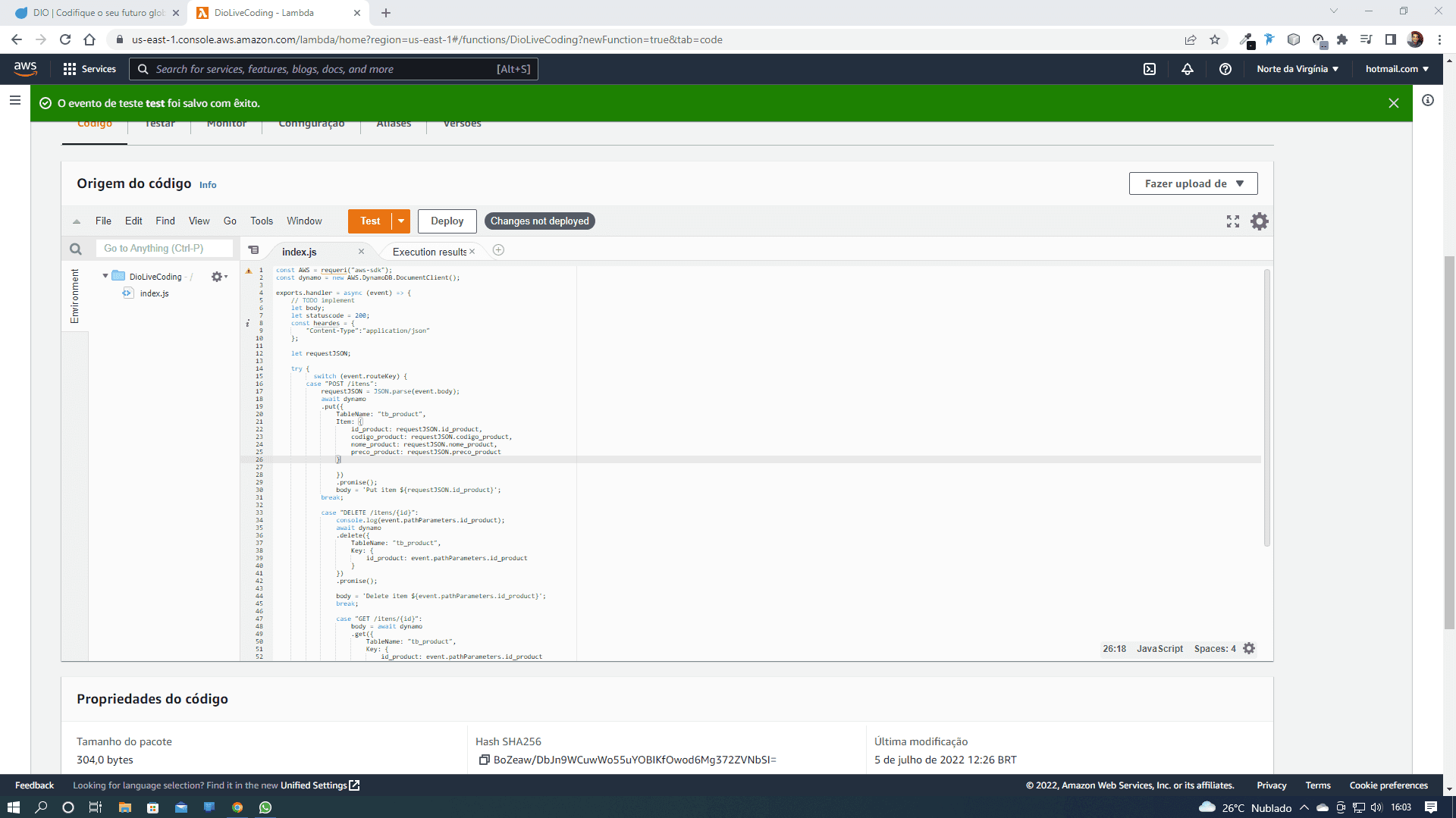Click the AWS support help icon

1225,69
